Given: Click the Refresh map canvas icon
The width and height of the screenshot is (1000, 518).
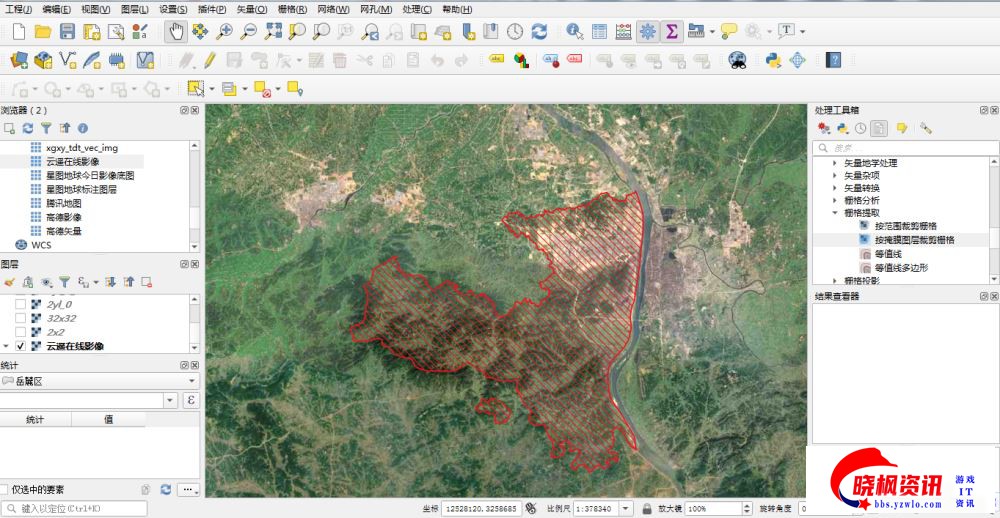Looking at the screenshot, I should [539, 31].
